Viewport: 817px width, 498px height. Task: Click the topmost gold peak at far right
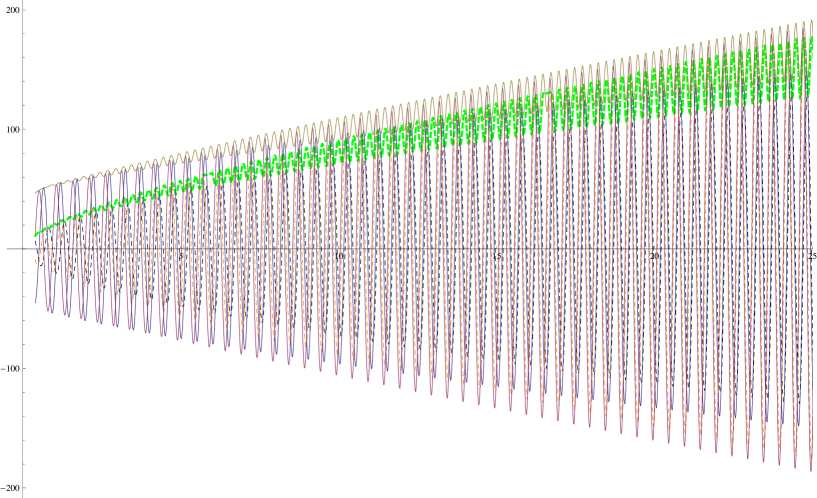coord(810,21)
